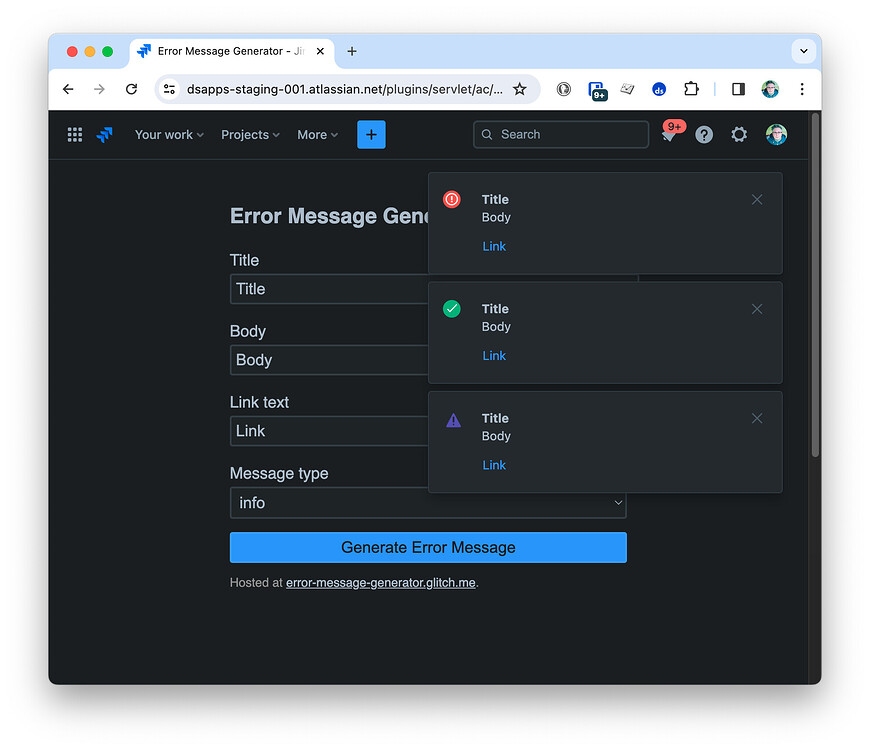Bookmark the page using the star icon
Viewport: 871px width, 750px height.
520,88
